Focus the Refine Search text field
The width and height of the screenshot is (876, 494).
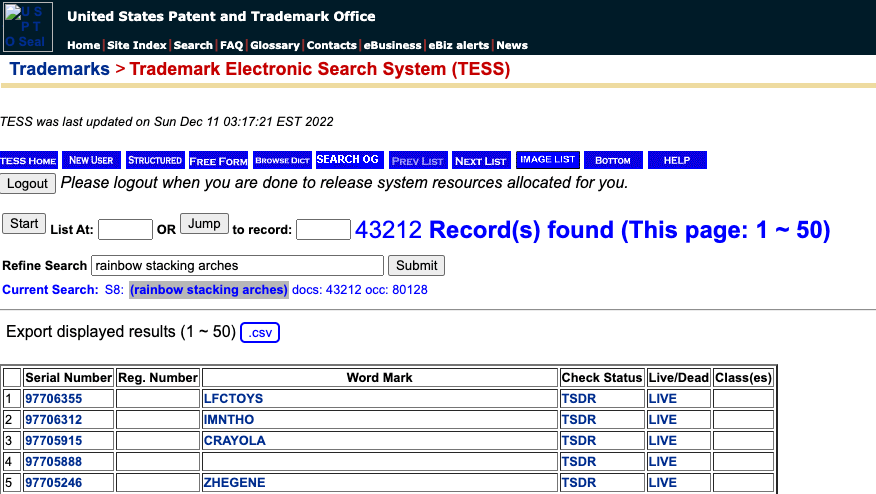(237, 266)
